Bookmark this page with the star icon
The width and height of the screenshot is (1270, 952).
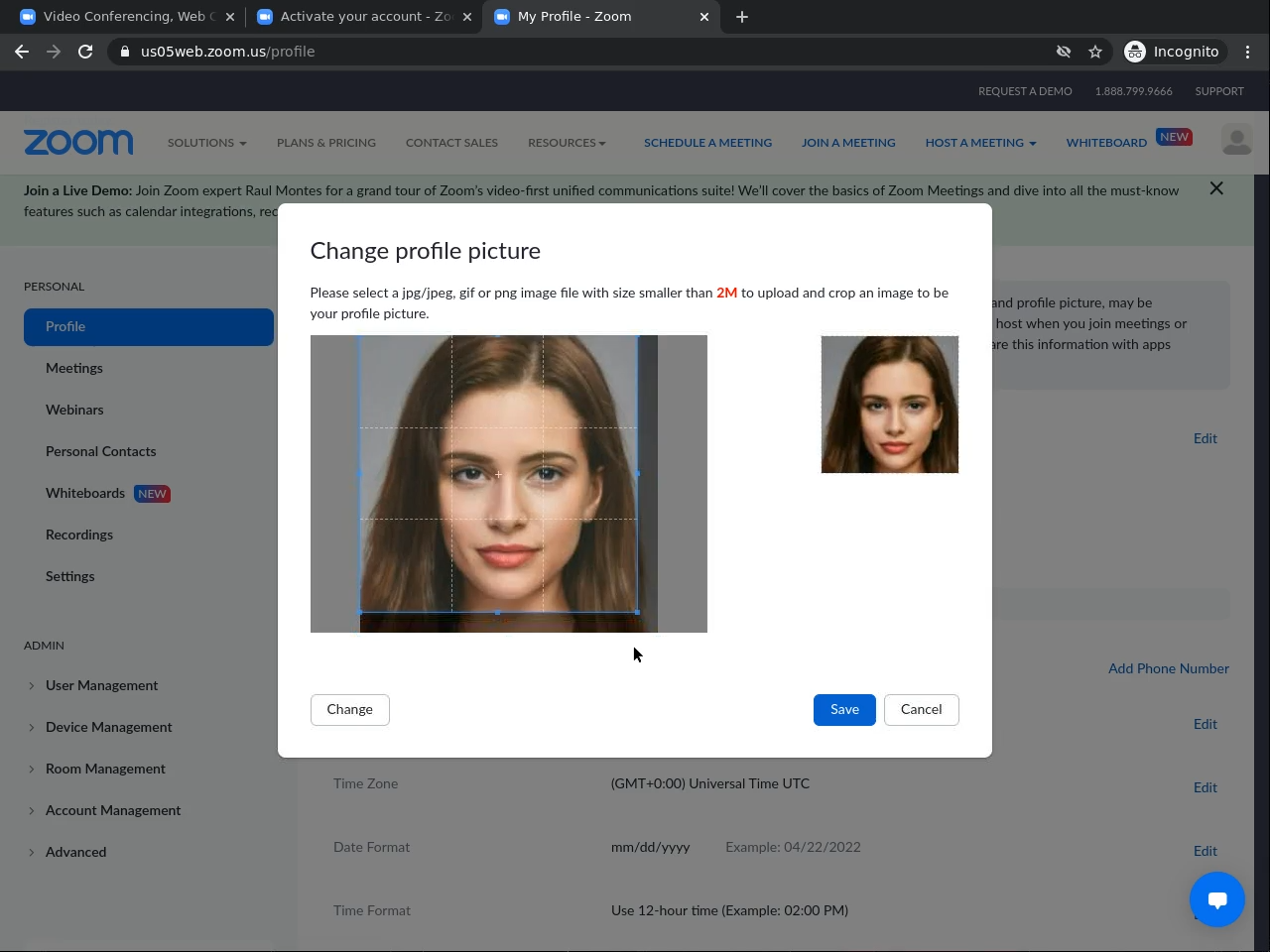pyautogui.click(x=1095, y=52)
